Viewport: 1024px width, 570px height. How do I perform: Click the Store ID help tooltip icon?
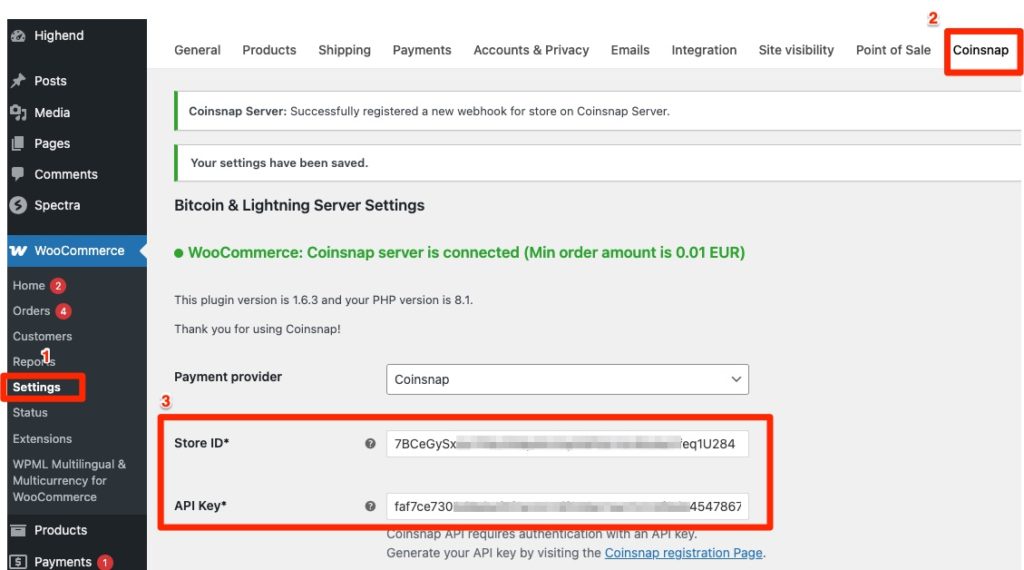point(370,443)
